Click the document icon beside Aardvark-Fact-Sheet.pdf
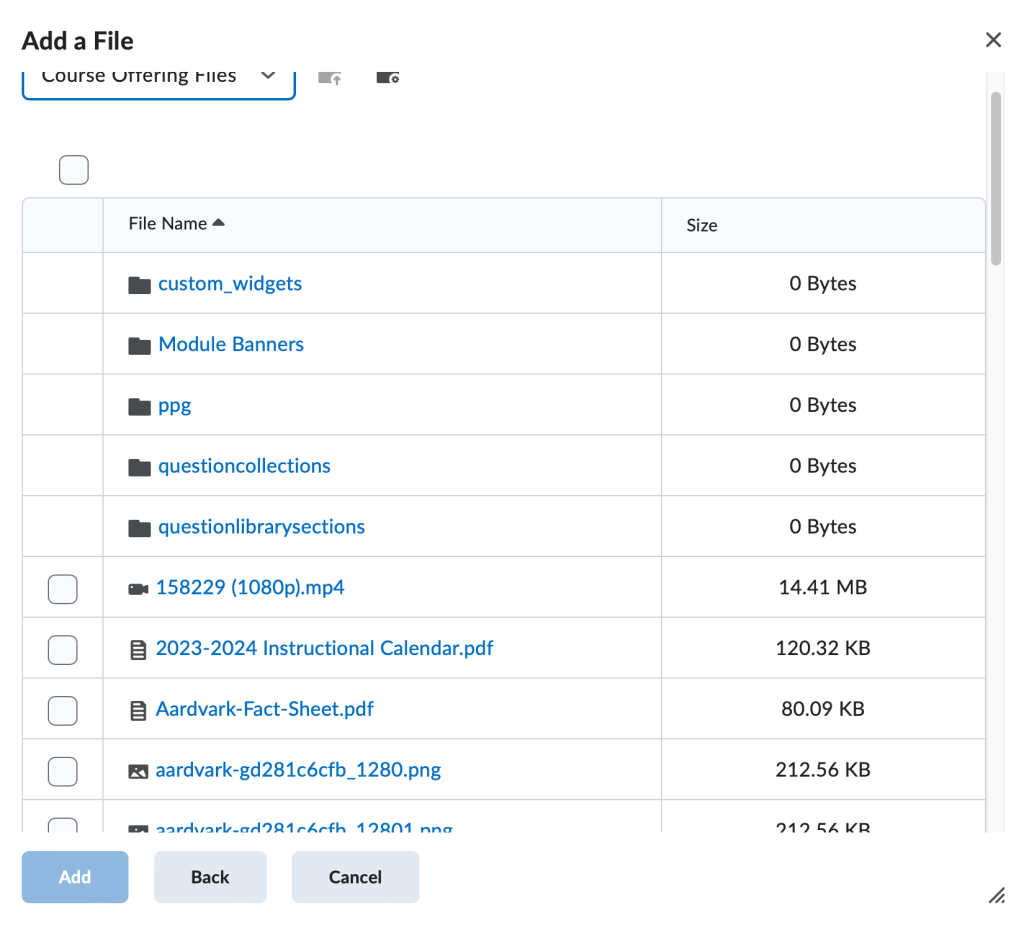This screenshot has width=1024, height=928. pos(138,711)
